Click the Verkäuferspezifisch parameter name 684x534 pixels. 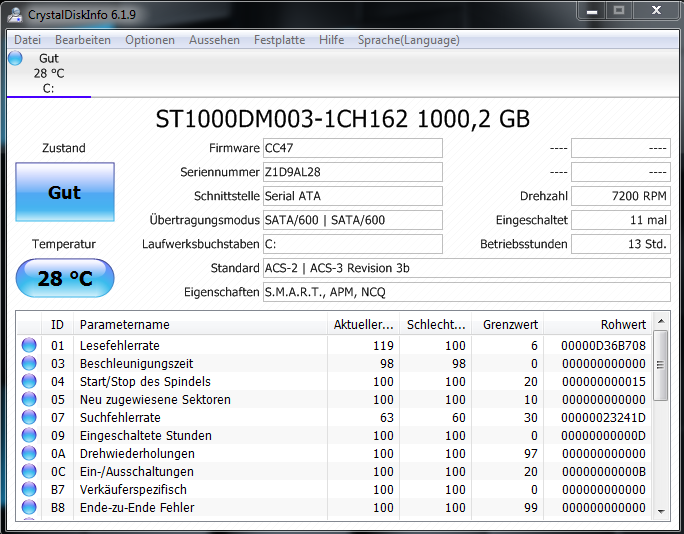point(133,490)
